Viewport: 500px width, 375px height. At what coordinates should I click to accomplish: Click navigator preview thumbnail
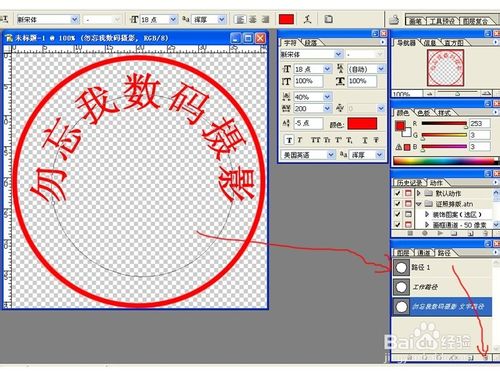click(x=446, y=68)
